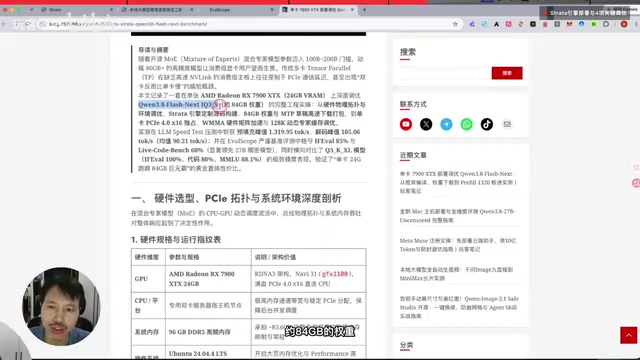This screenshot has height=360, width=640.
Task: Click table cell Ubuntu 24.04.4 LTS
Action: coord(198,353)
